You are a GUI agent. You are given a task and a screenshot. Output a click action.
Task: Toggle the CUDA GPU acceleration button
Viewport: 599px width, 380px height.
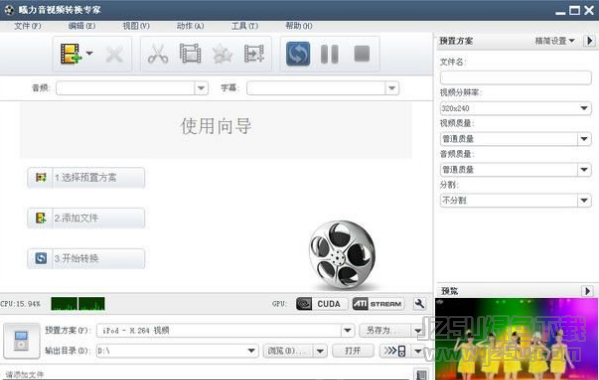[x=322, y=304]
